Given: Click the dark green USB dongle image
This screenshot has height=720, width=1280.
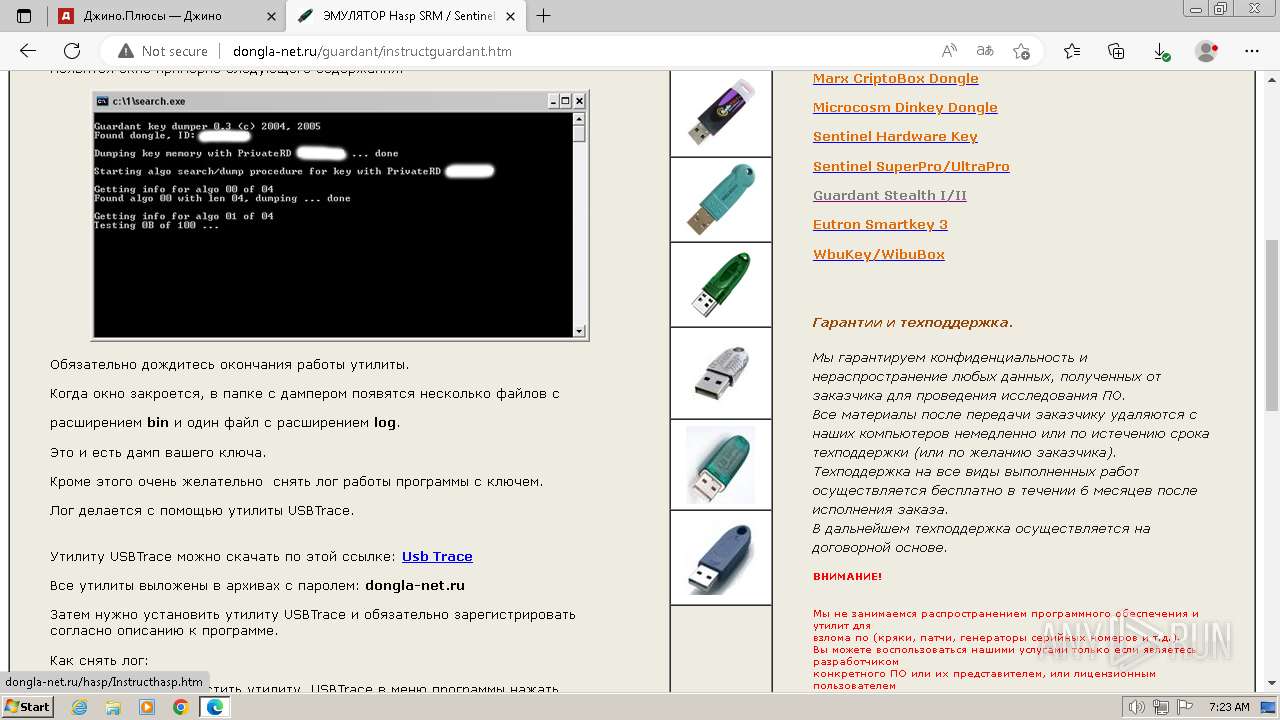Looking at the screenshot, I should 721,285.
